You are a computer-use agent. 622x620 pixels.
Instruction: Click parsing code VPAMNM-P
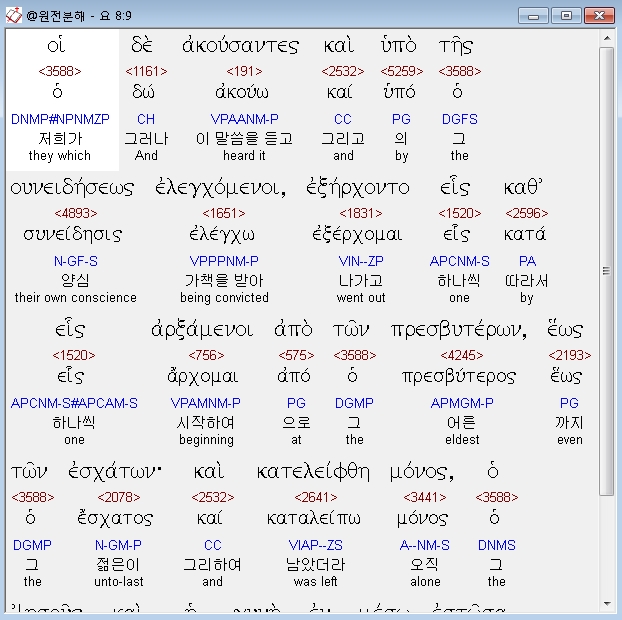[x=205, y=403]
